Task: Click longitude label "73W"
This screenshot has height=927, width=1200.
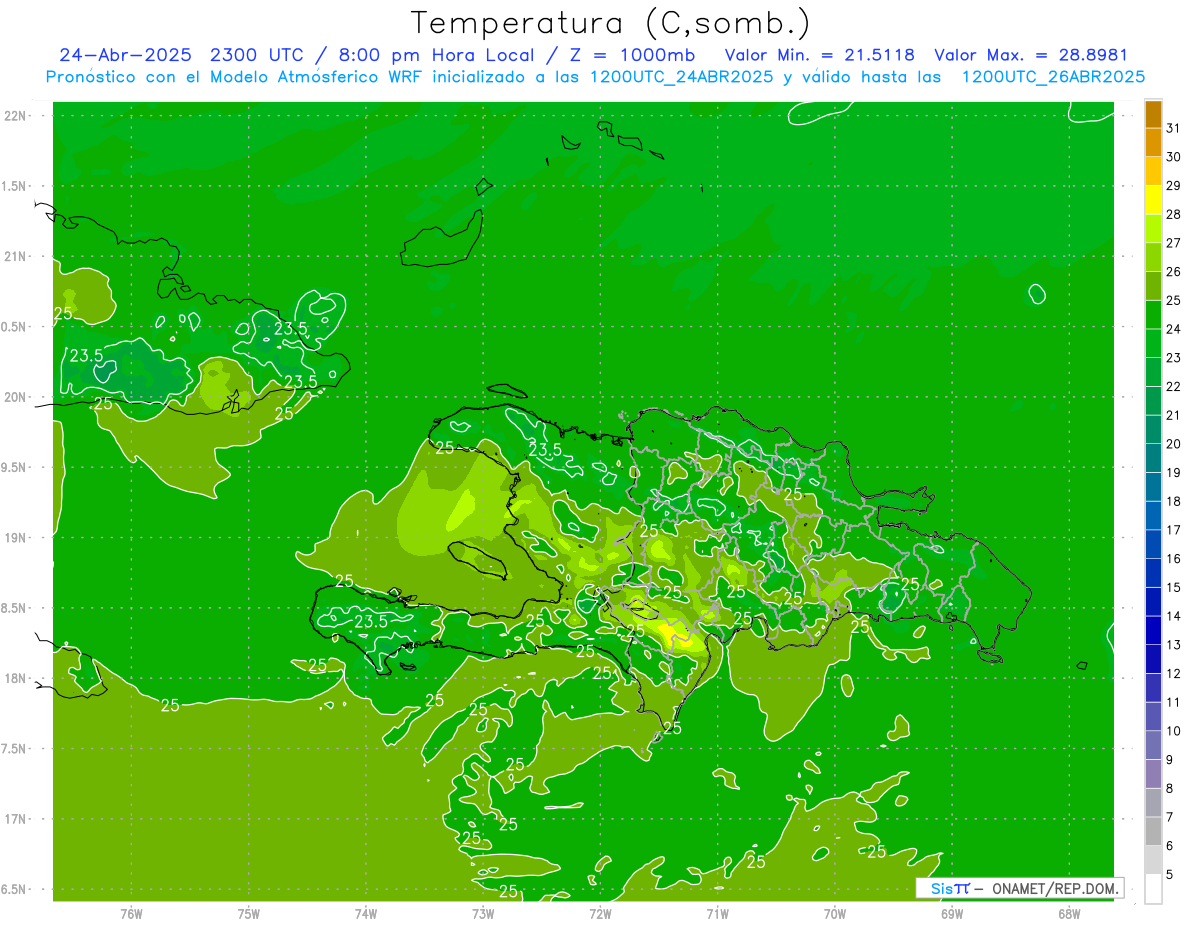Action: tap(483, 913)
